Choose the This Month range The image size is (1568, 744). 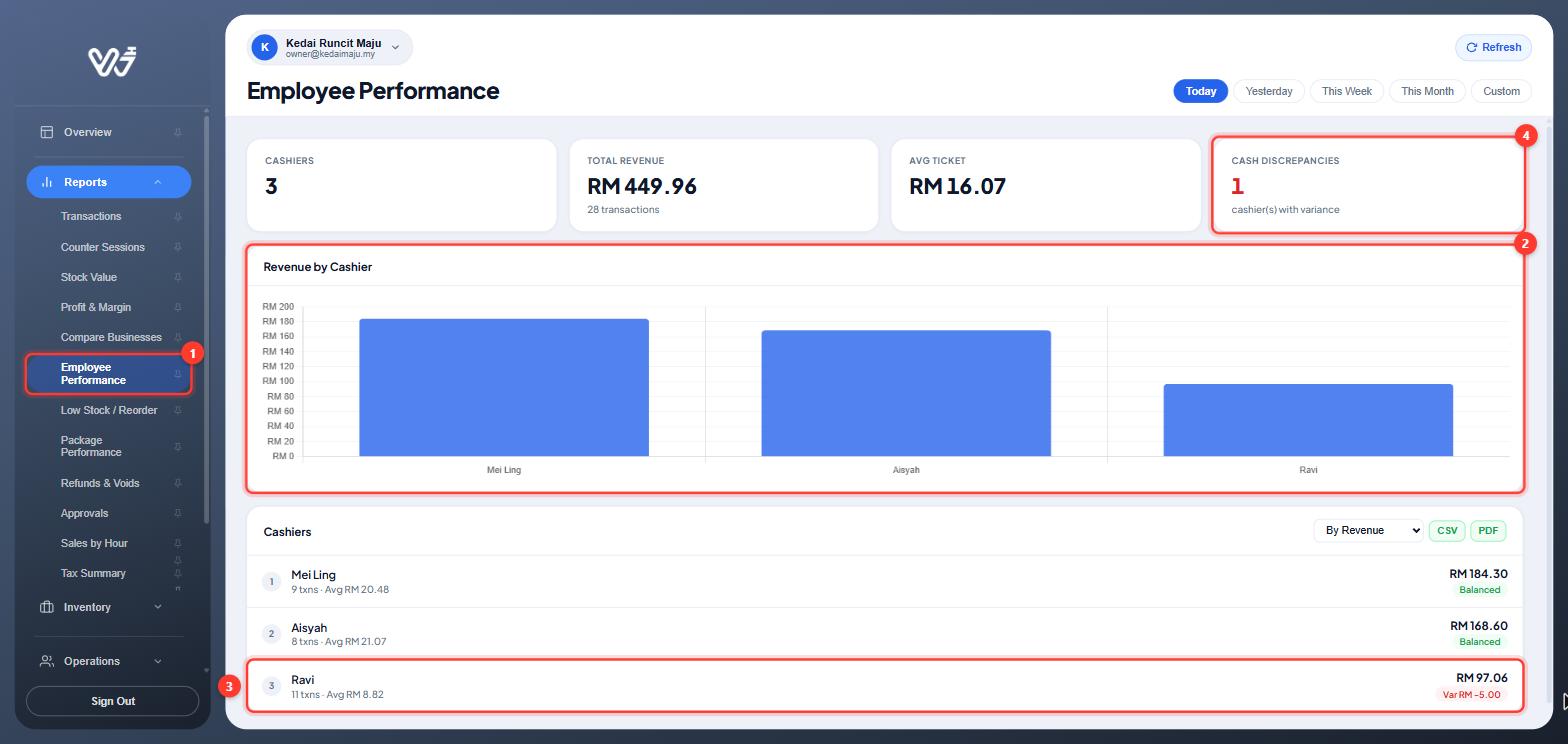(x=1427, y=91)
